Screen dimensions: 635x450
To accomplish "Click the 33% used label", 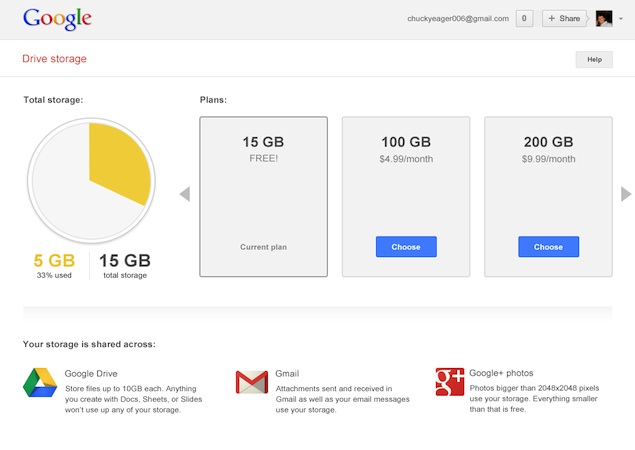I will [54, 275].
